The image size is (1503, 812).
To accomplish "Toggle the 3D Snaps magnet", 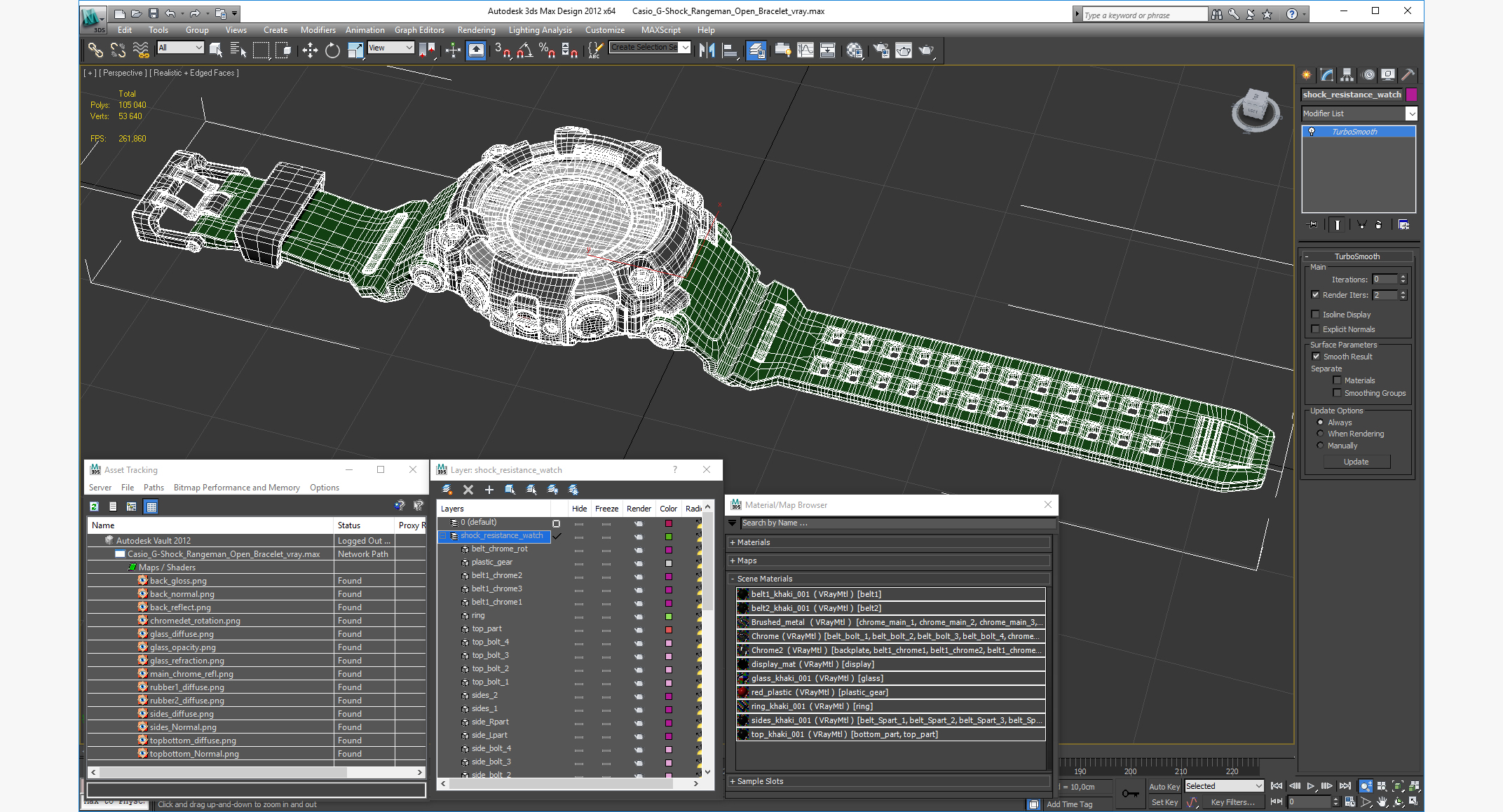I will (x=503, y=50).
